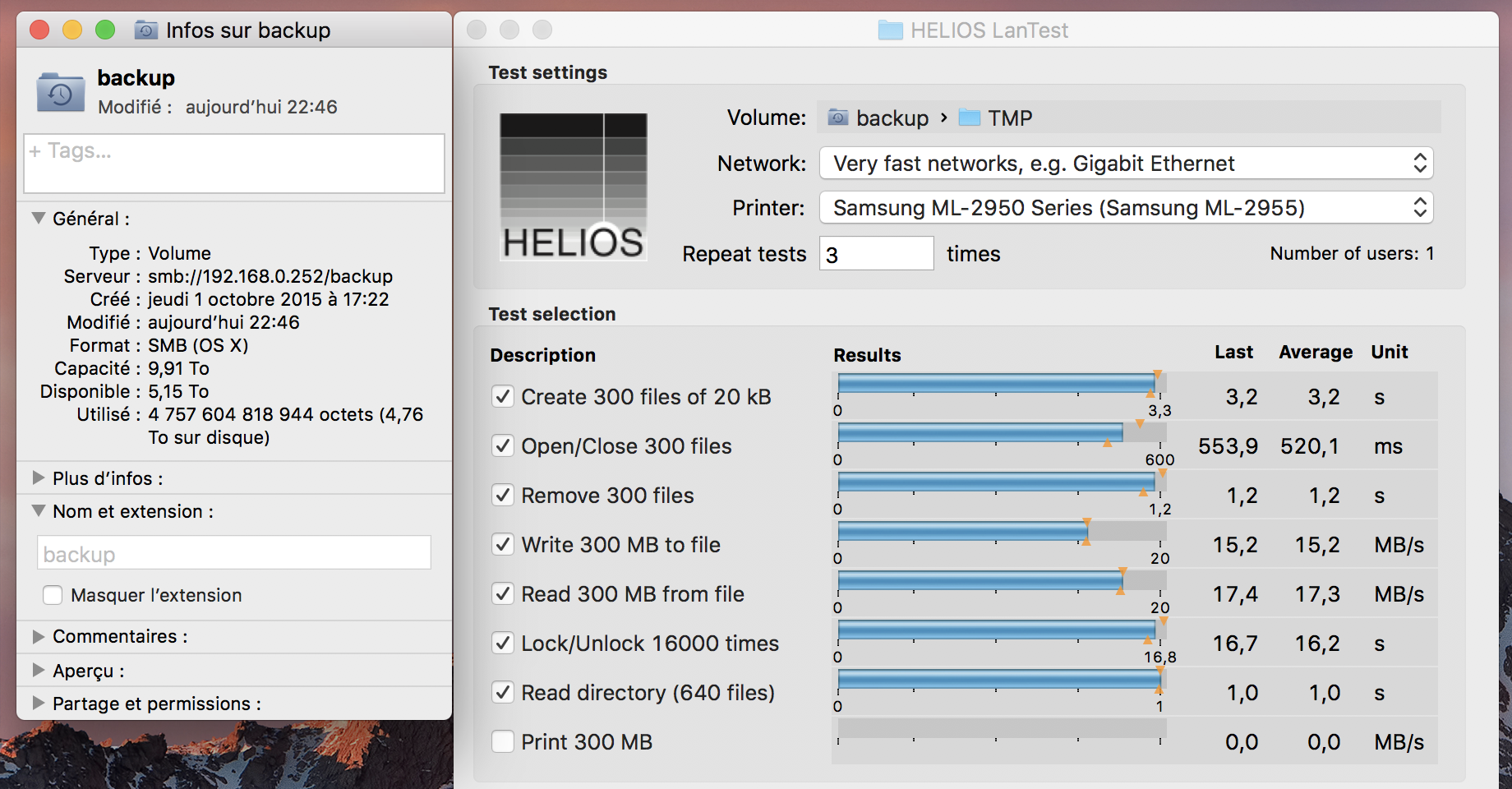Click the Test settings heading

(547, 72)
